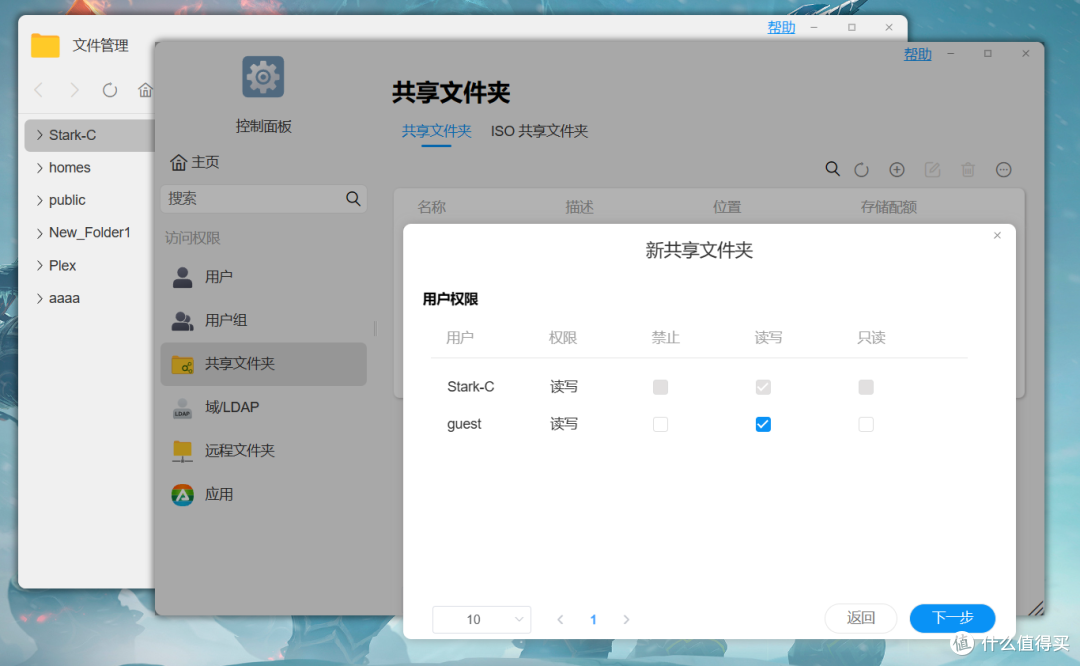Open 主页 in Control Panel sidebar
The image size is (1080, 666).
(x=195, y=162)
